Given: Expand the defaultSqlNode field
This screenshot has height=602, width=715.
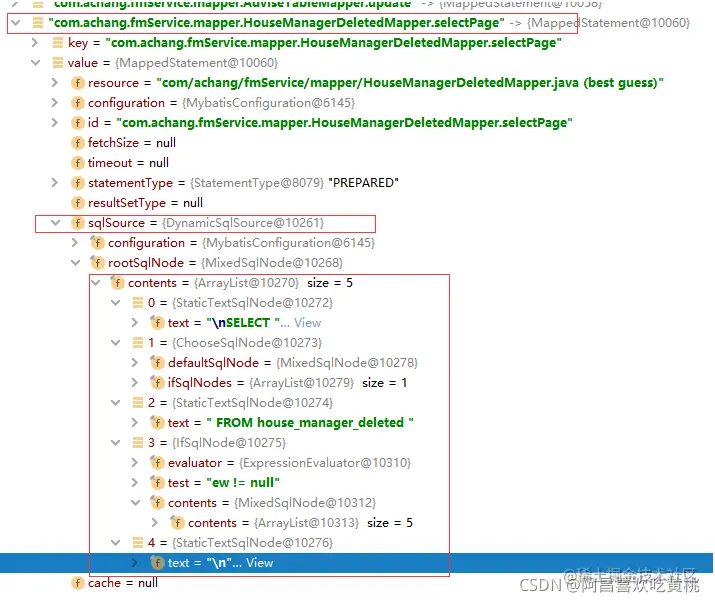Looking at the screenshot, I should (x=135, y=363).
